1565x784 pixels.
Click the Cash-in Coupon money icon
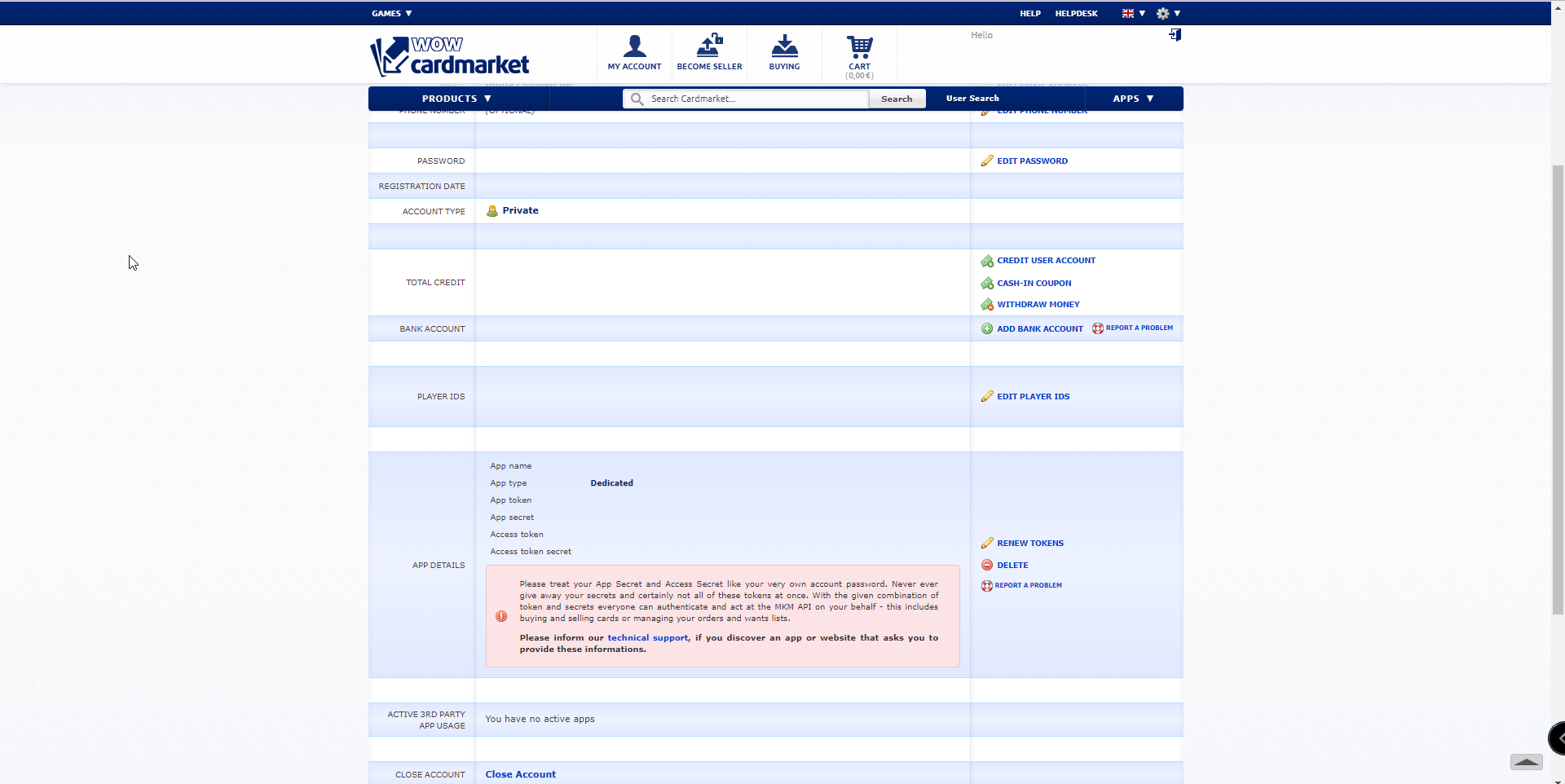pyautogui.click(x=987, y=284)
